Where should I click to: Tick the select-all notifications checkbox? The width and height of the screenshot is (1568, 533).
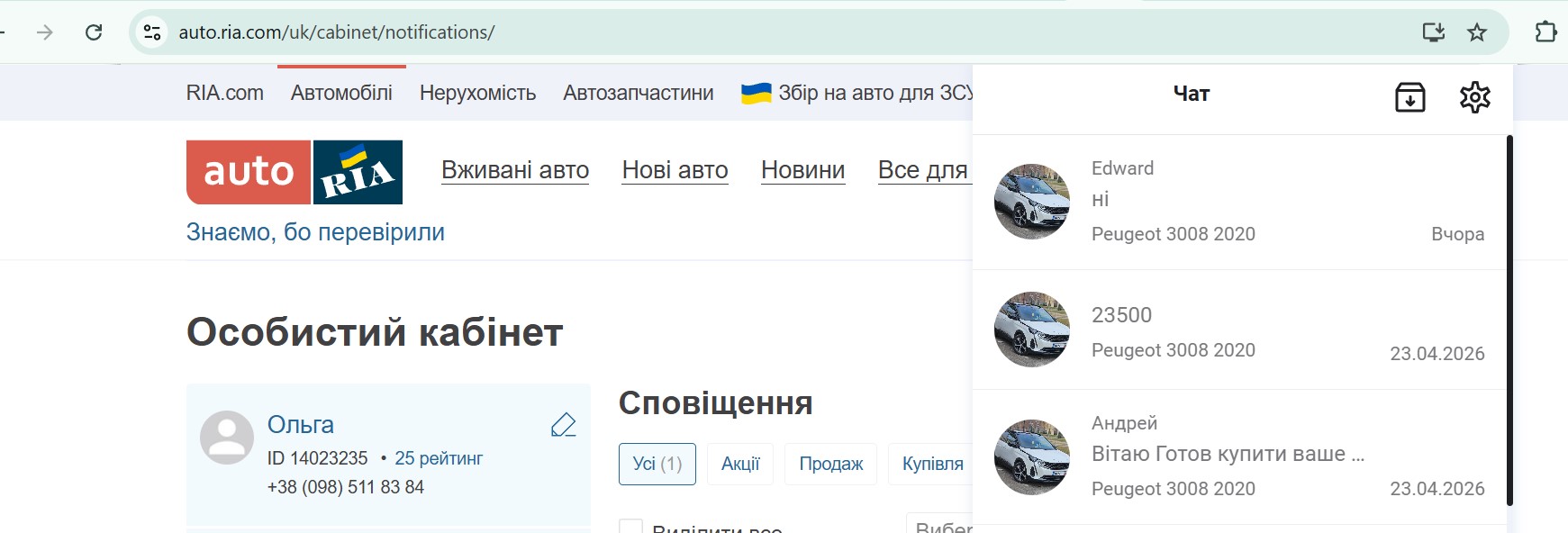tap(630, 527)
